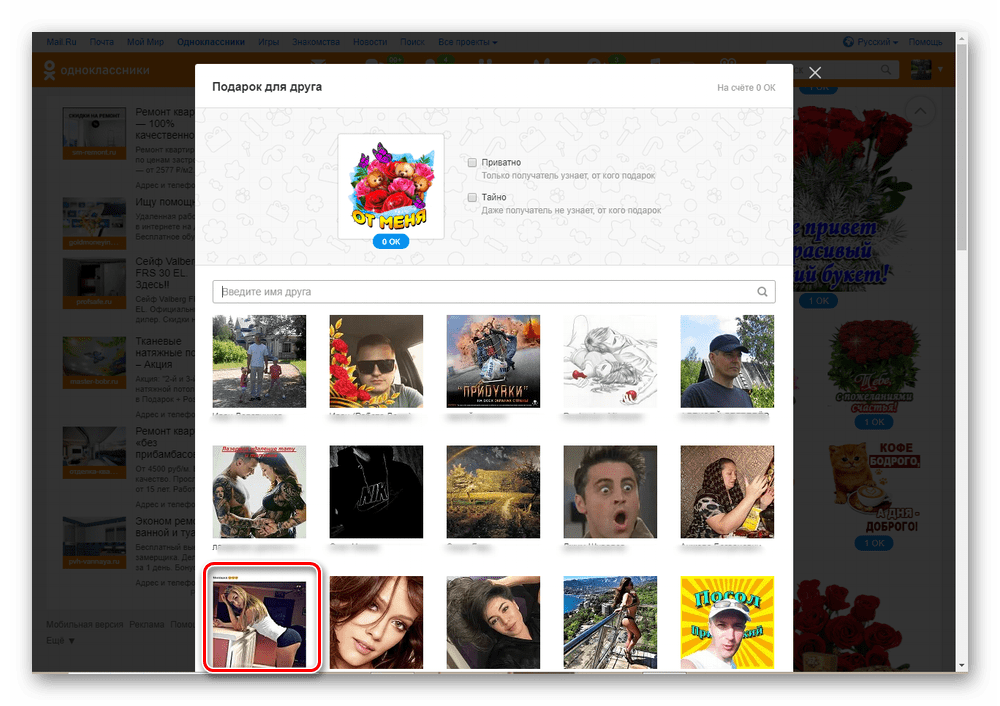Close the gift dialog with the X icon

tap(814, 73)
